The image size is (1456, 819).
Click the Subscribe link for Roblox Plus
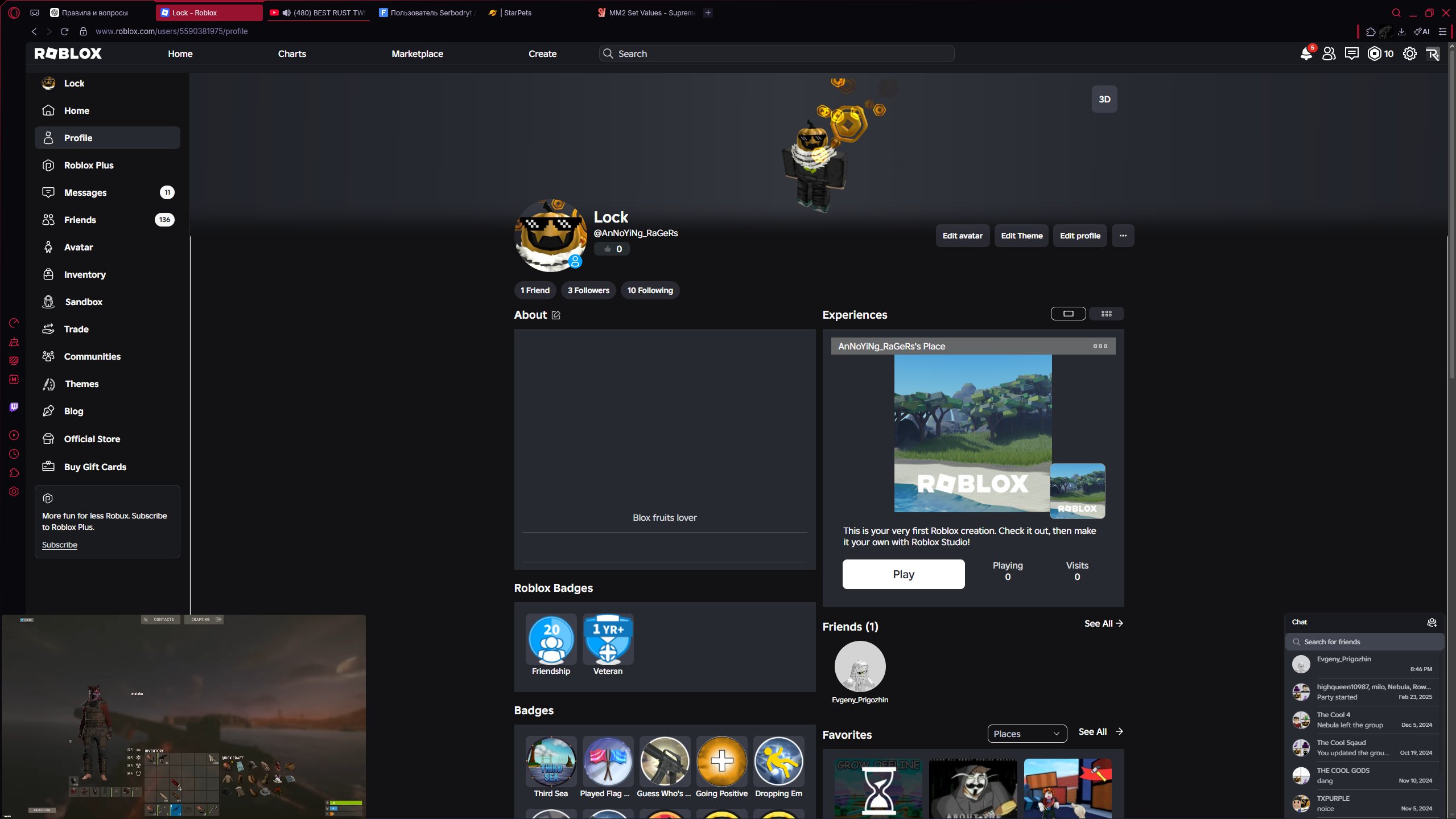(x=60, y=545)
